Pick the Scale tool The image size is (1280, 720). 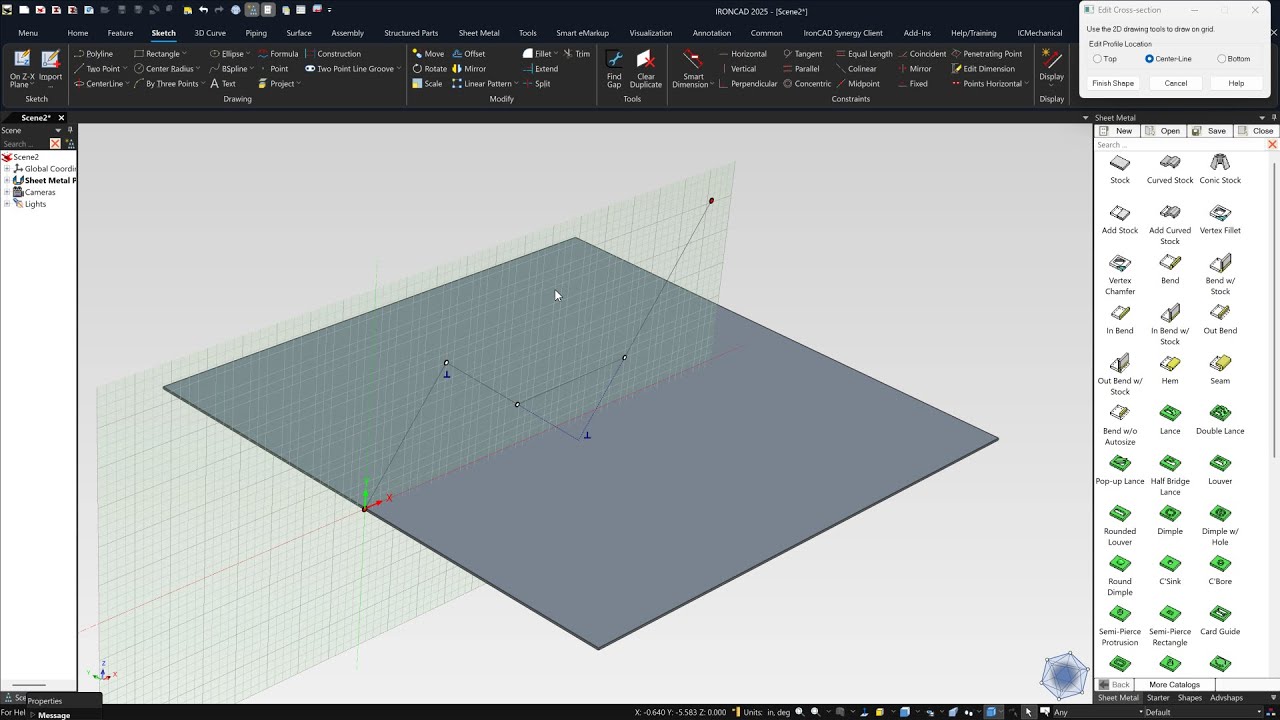click(x=427, y=84)
